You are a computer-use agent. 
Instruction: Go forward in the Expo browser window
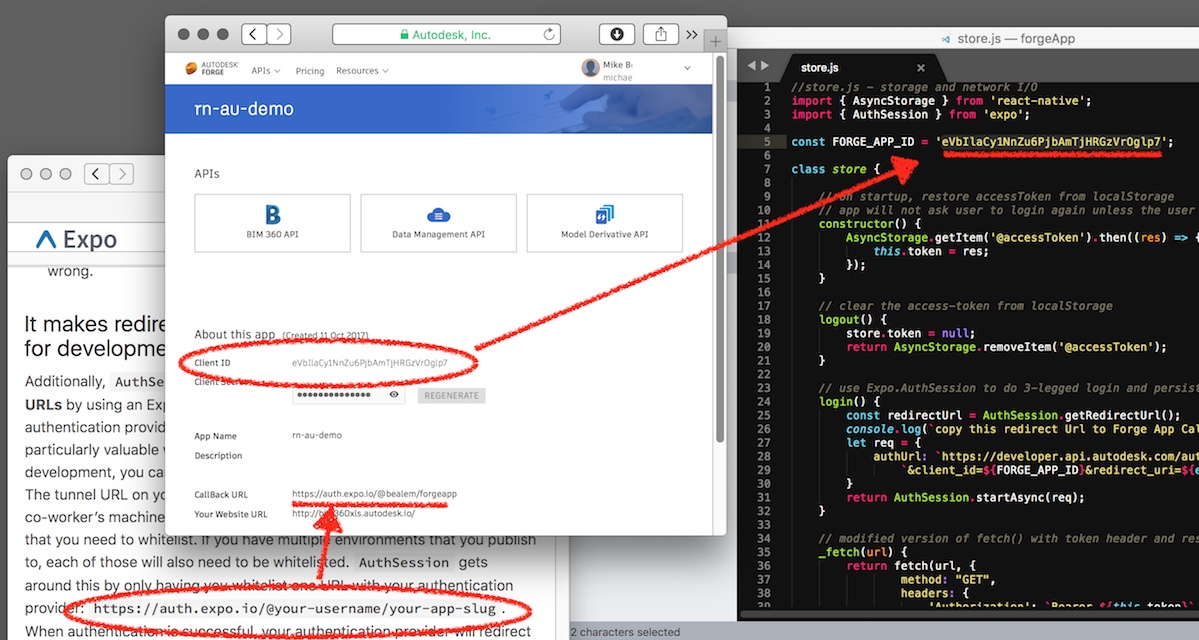[122, 174]
